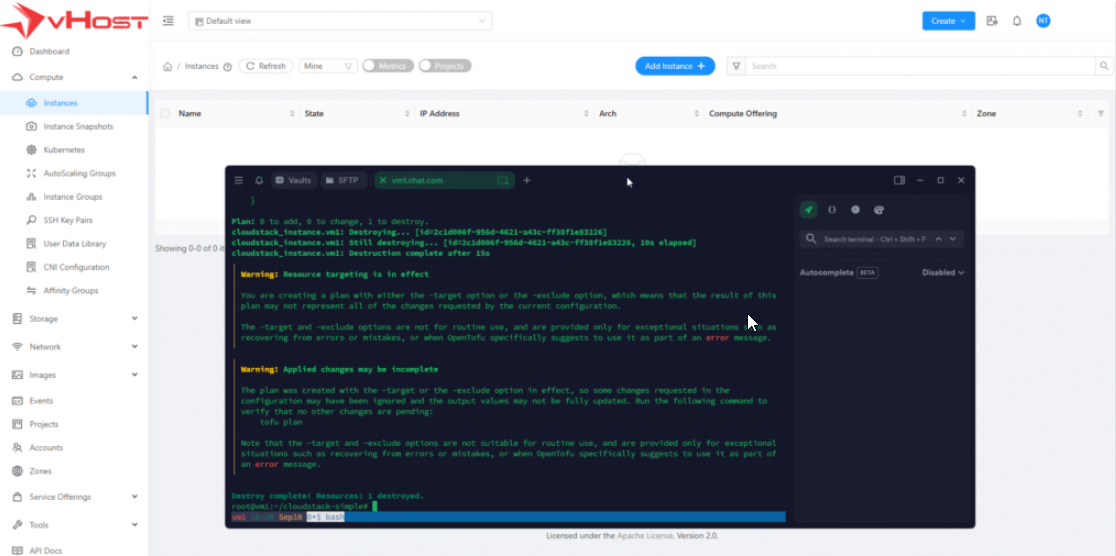The image size is (1116, 556).
Task: Open a new terminal tab with plus icon
Action: pyautogui.click(x=527, y=181)
